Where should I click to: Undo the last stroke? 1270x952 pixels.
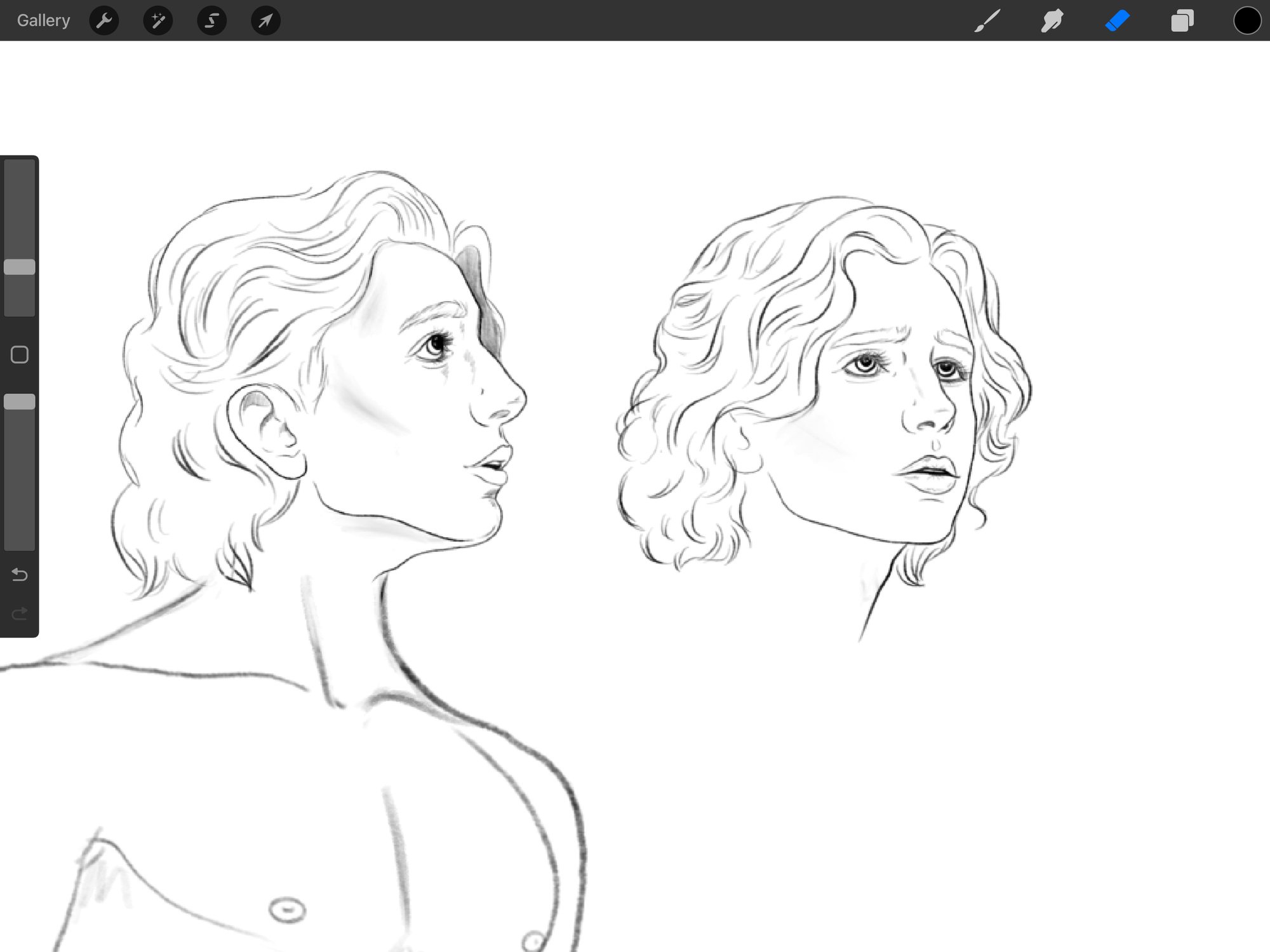(20, 575)
